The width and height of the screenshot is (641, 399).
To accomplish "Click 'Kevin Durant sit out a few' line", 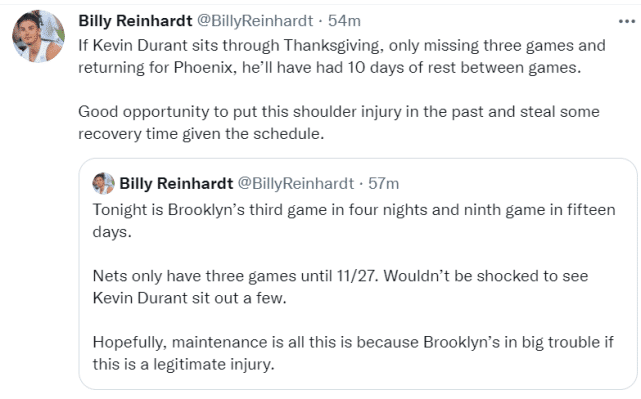I will click(190, 298).
